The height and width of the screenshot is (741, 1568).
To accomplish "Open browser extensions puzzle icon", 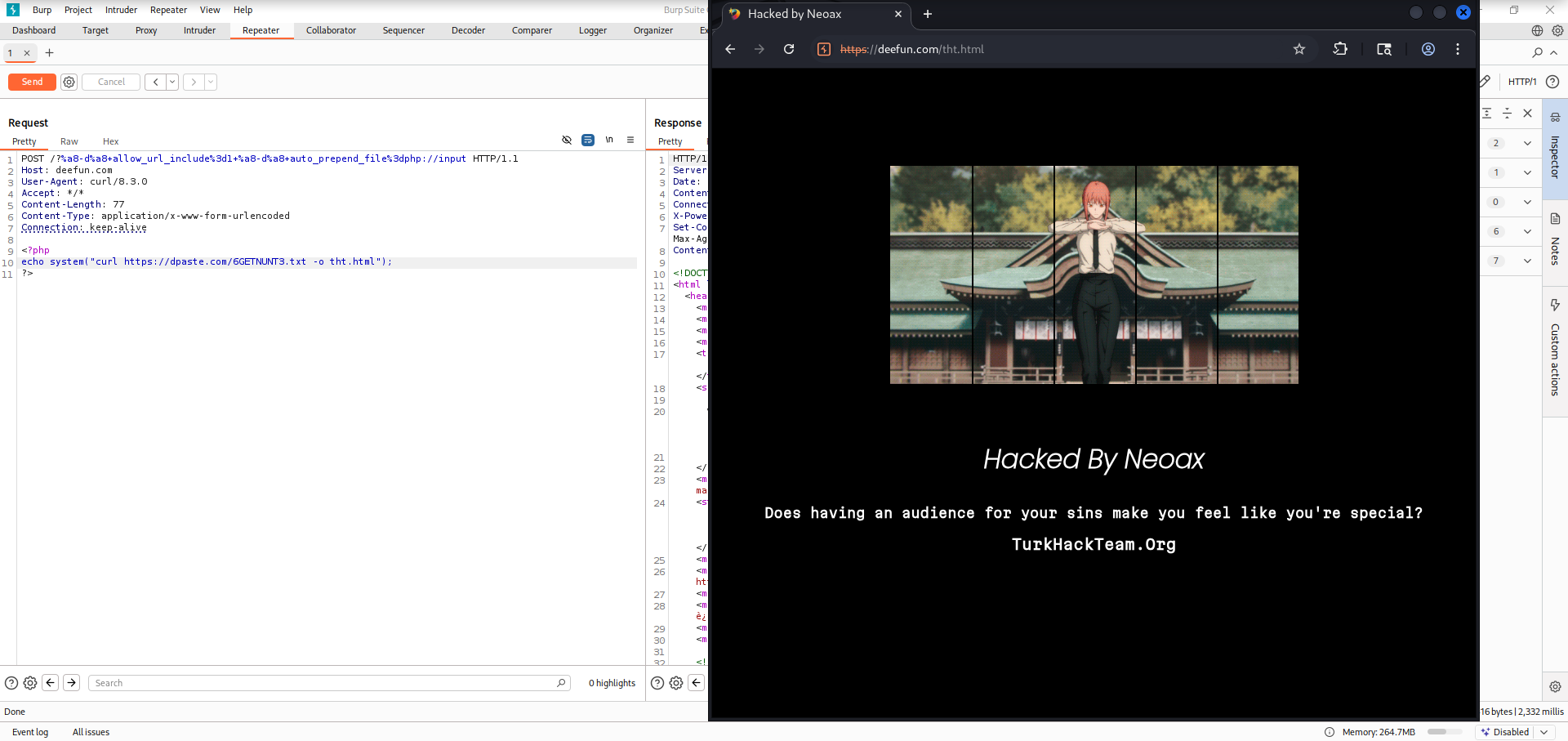I will 1340,49.
